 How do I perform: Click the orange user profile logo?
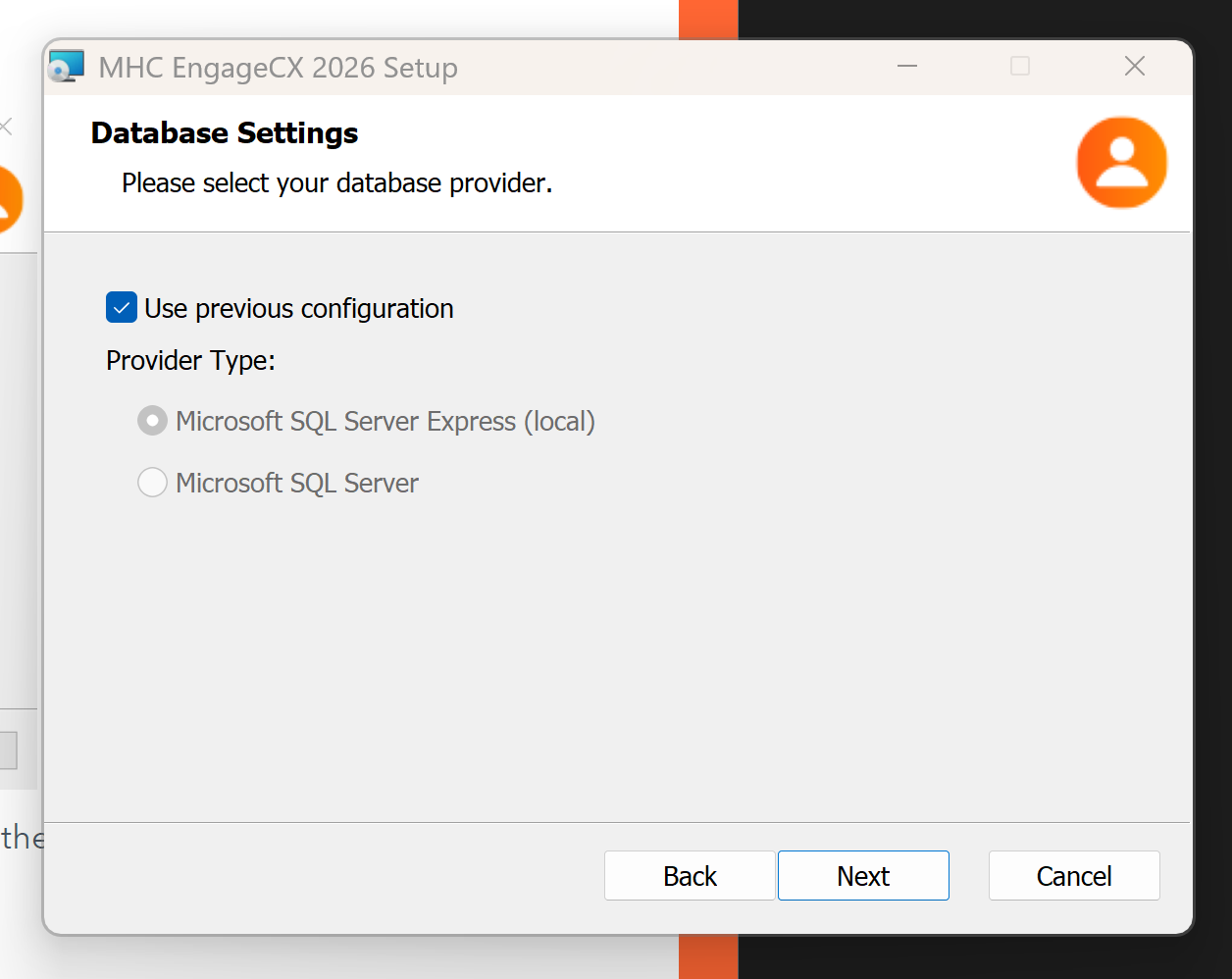(1121, 163)
